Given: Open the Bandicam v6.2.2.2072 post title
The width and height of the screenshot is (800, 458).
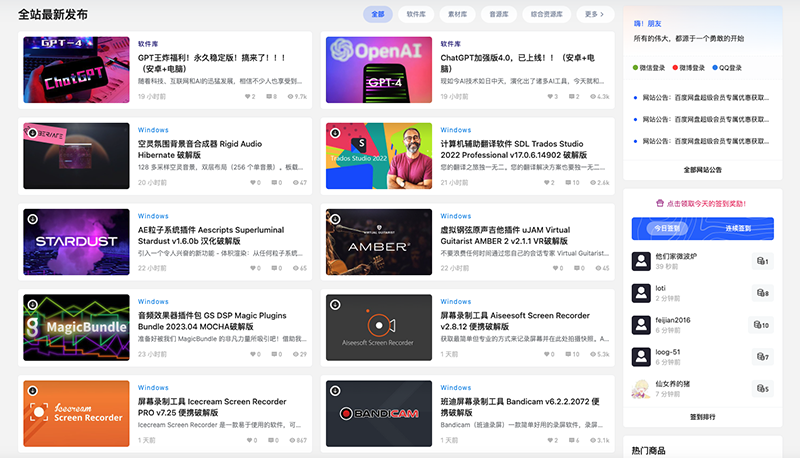Looking at the screenshot, I should click(x=520, y=407).
